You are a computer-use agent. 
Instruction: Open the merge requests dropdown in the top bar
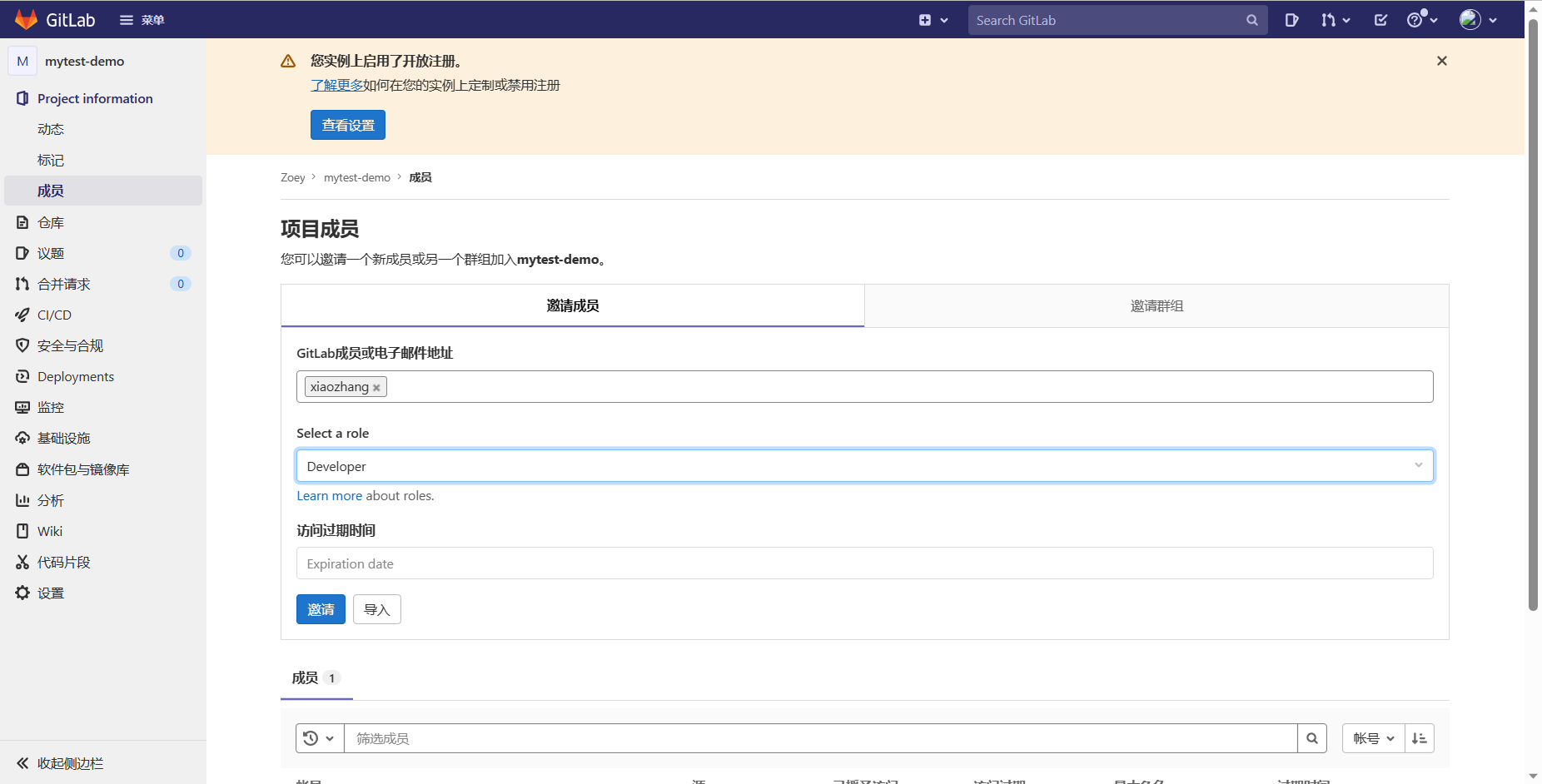(1336, 20)
